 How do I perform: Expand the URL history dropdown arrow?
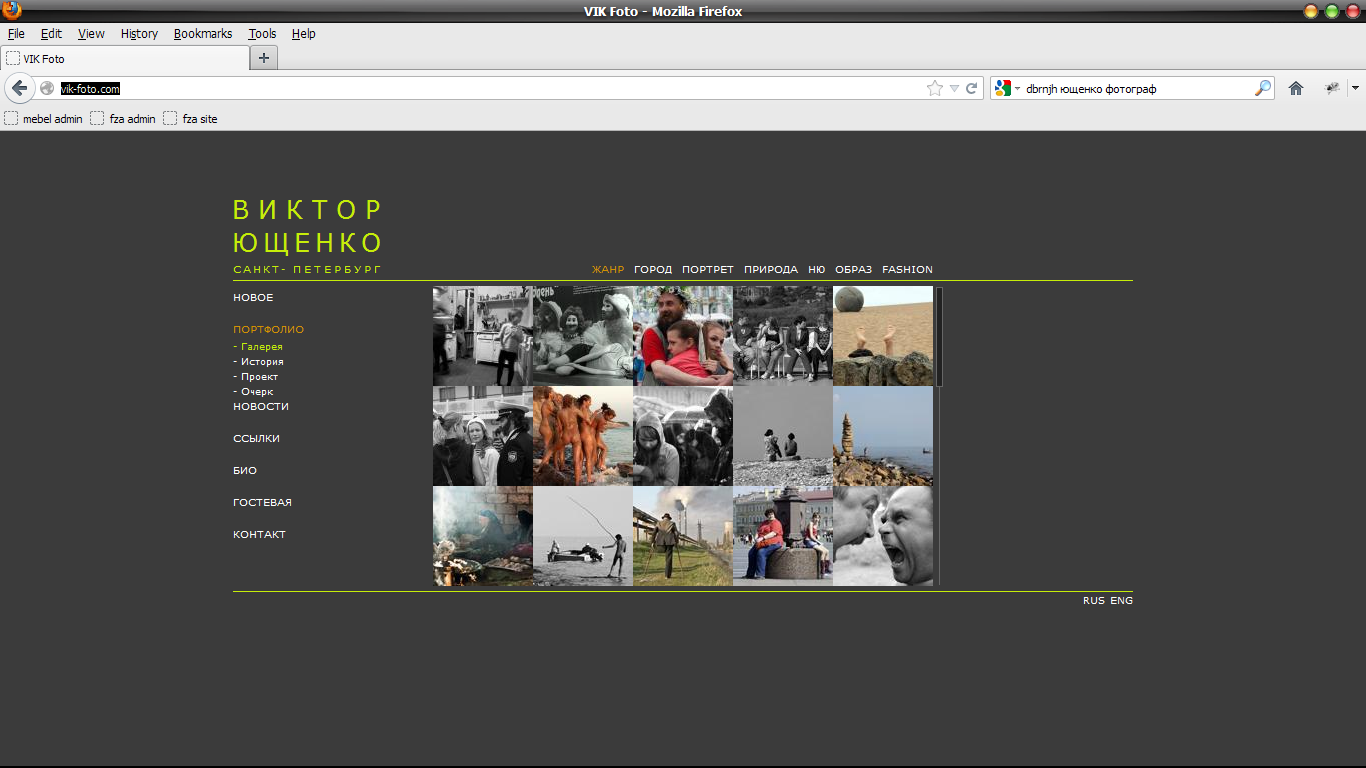(954, 88)
